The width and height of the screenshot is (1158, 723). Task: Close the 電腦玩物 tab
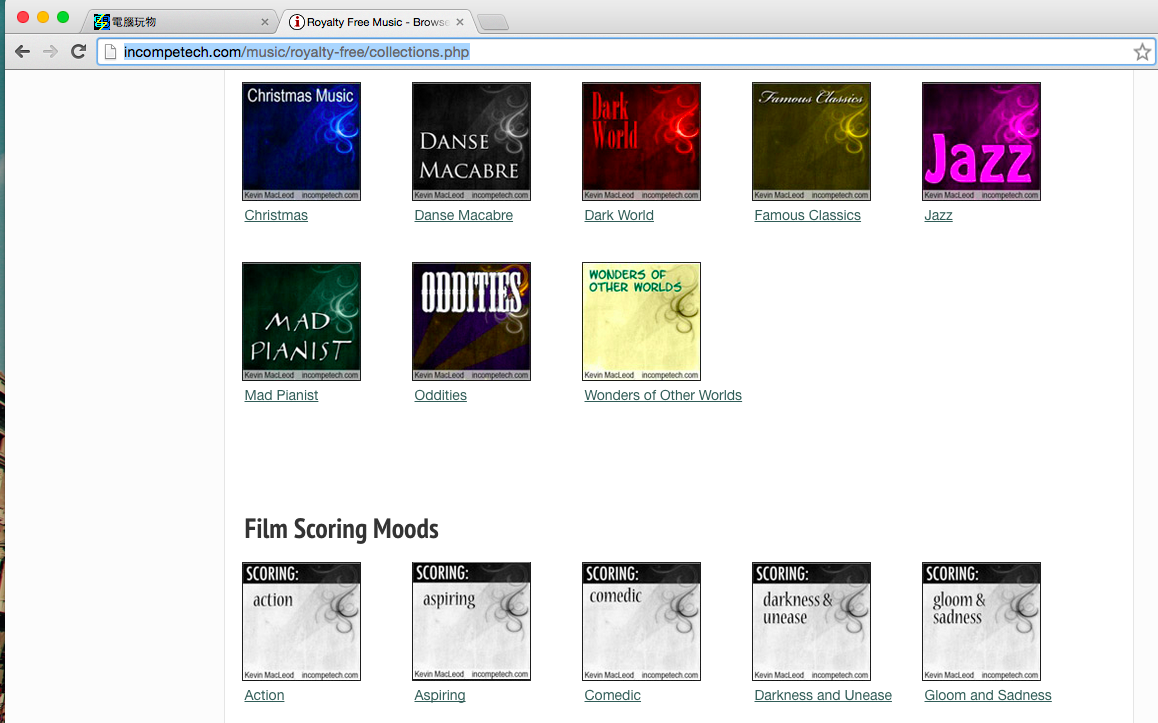(x=264, y=22)
